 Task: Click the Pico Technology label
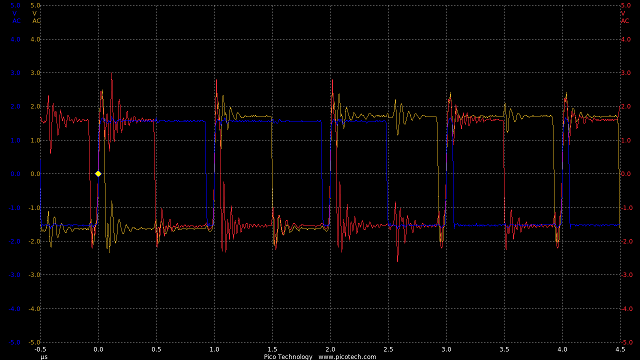pyautogui.click(x=288, y=357)
